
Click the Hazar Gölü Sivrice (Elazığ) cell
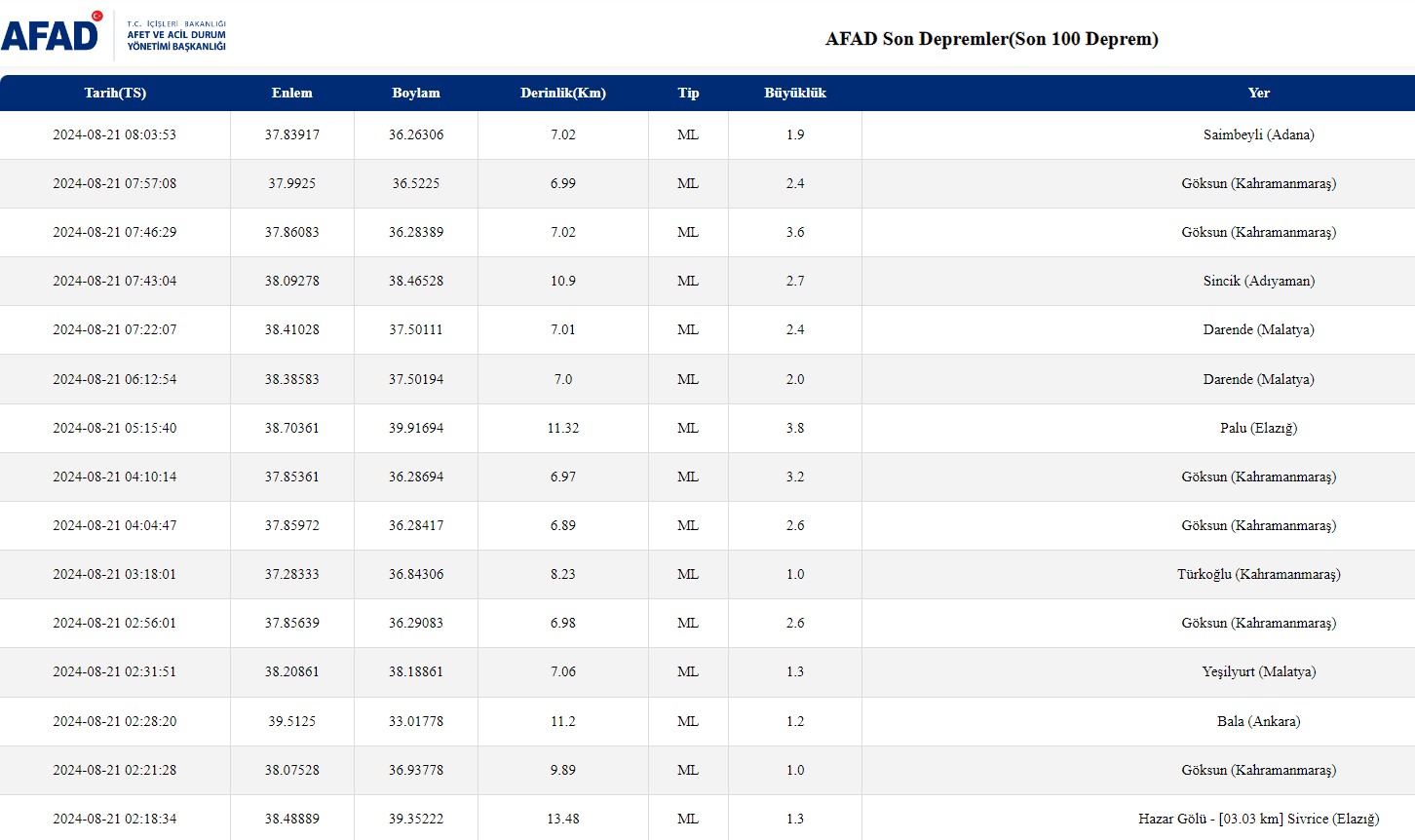tap(1259, 819)
